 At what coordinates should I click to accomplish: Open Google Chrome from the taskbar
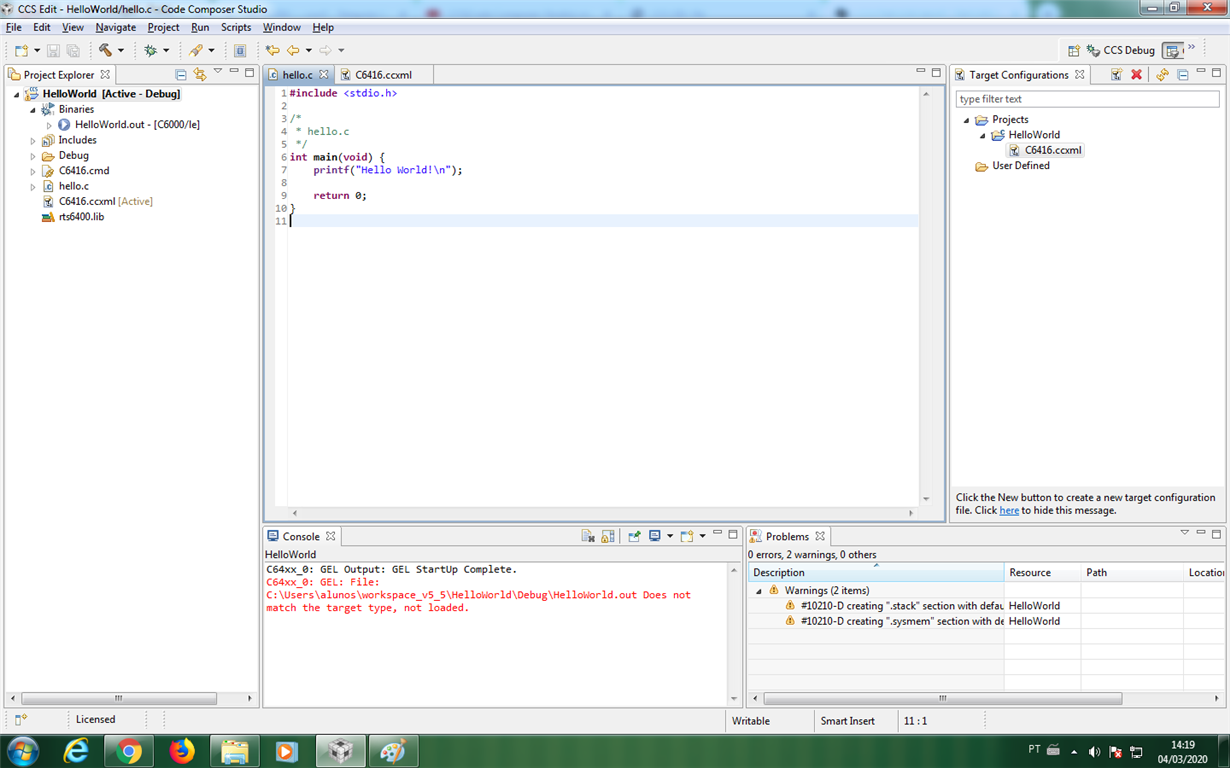pyautogui.click(x=128, y=751)
